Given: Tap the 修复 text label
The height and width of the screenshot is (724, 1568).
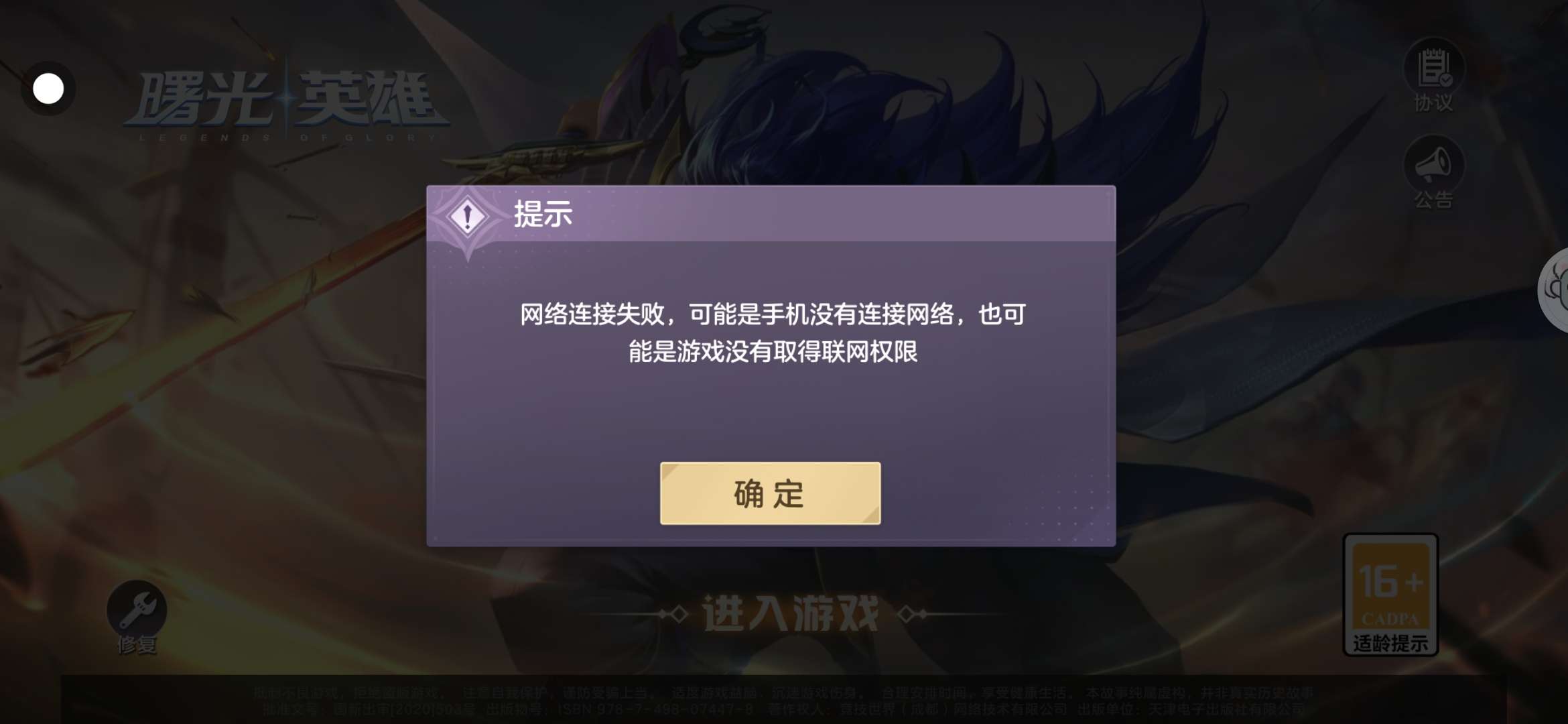Looking at the screenshot, I should [137, 645].
